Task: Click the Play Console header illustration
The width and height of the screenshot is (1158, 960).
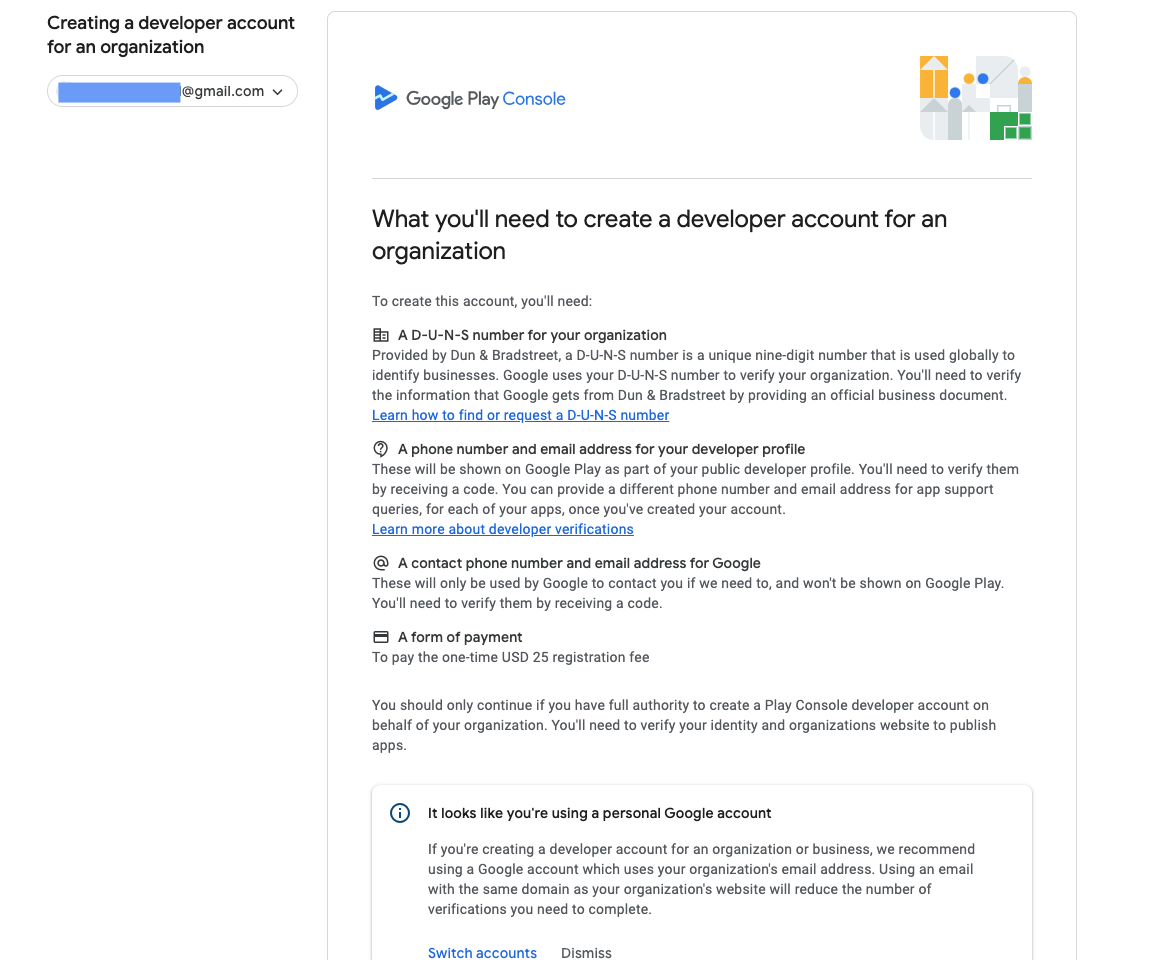Action: tap(976, 97)
